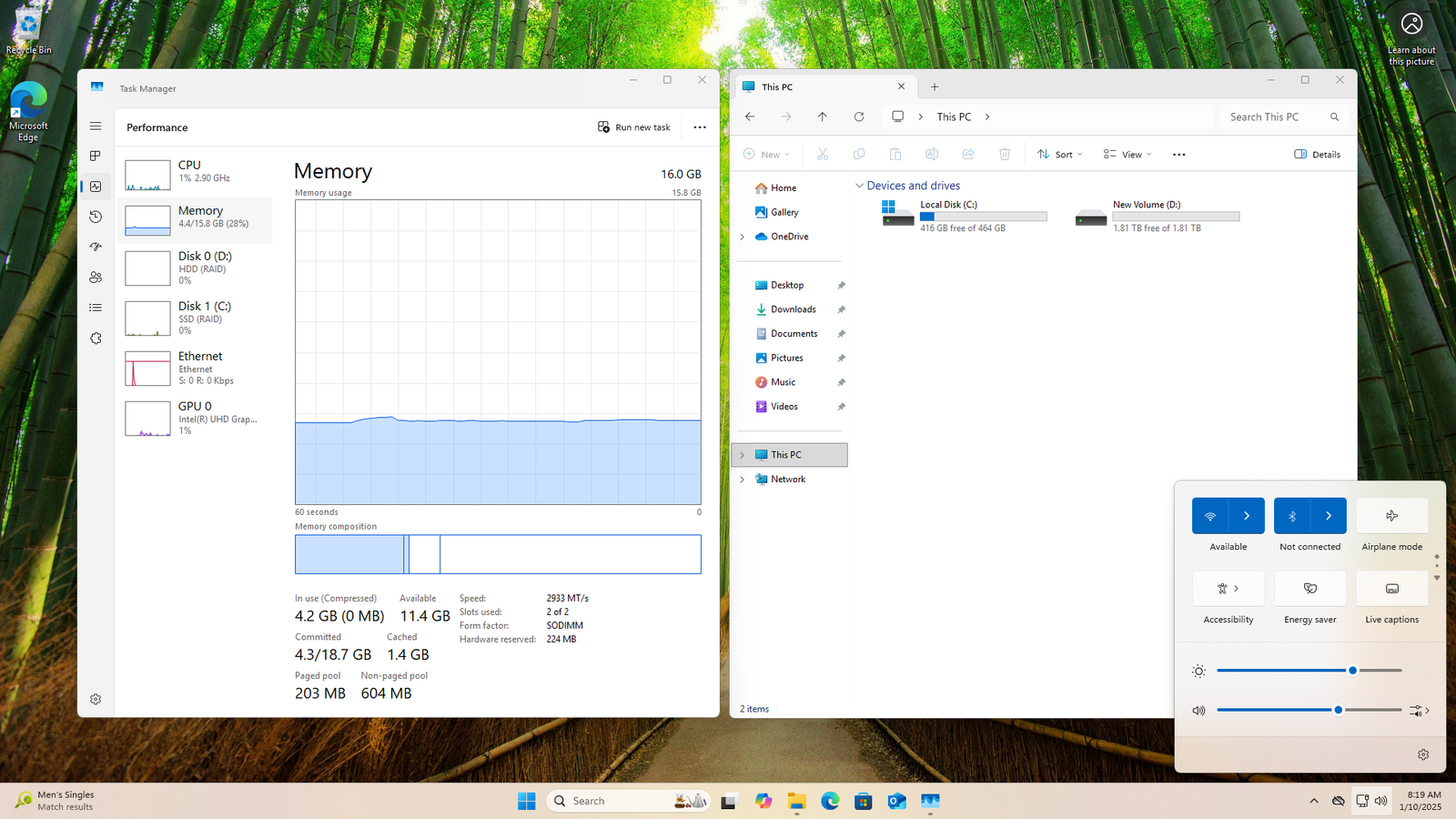
Task: Open Quick Settings gear icon
Action: click(x=1423, y=754)
